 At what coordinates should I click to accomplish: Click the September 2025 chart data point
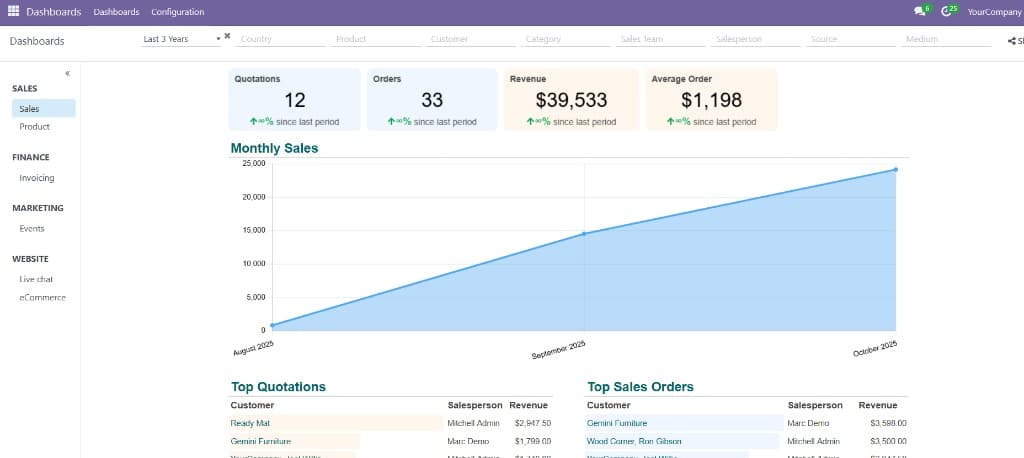point(584,233)
